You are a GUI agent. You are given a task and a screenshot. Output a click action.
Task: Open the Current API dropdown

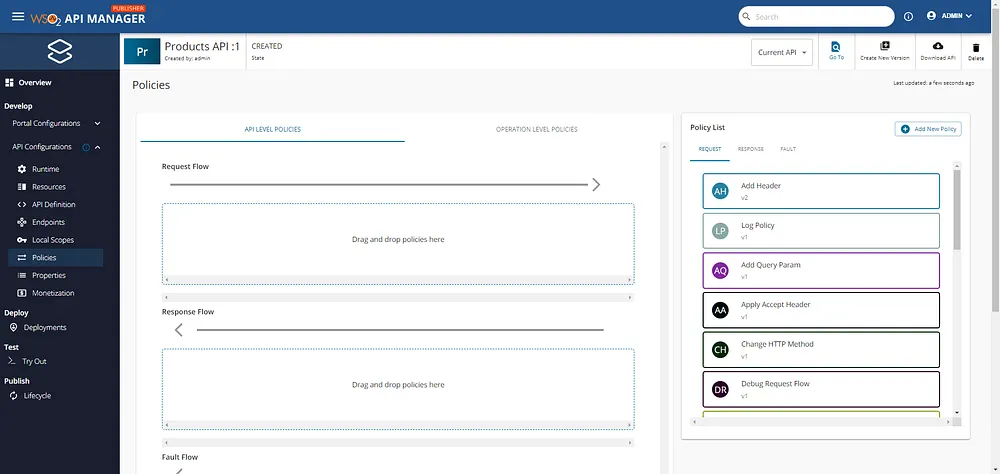pyautogui.click(x=782, y=52)
